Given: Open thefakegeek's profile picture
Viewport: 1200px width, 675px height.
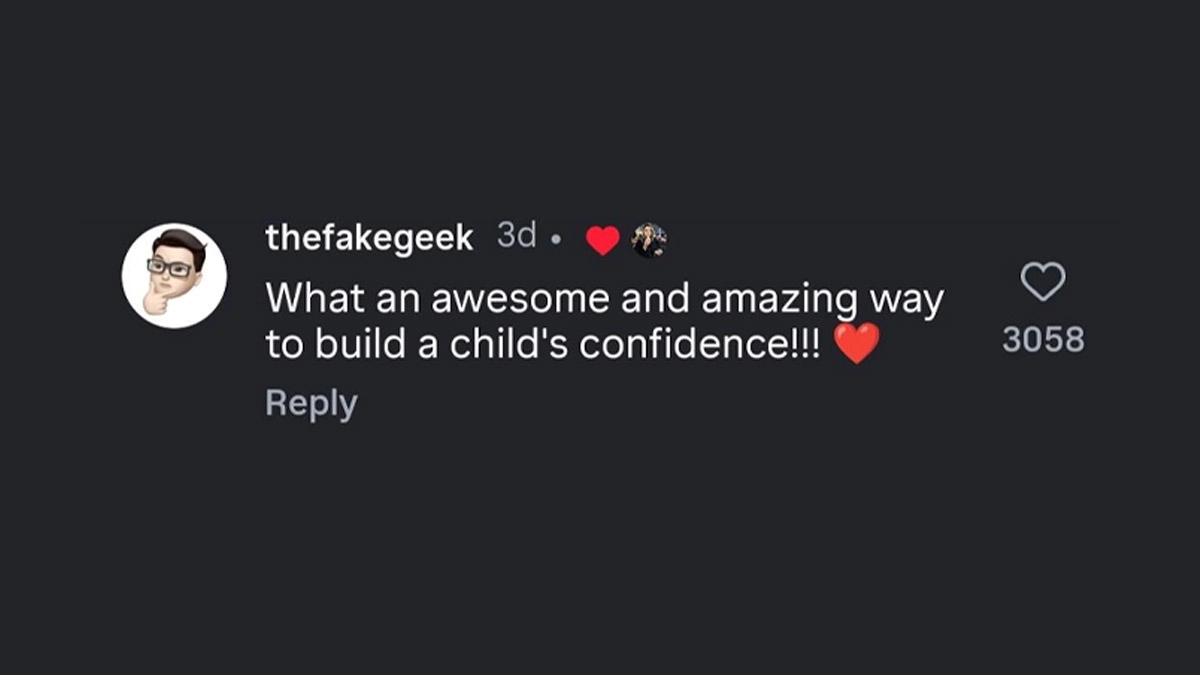Looking at the screenshot, I should (174, 276).
